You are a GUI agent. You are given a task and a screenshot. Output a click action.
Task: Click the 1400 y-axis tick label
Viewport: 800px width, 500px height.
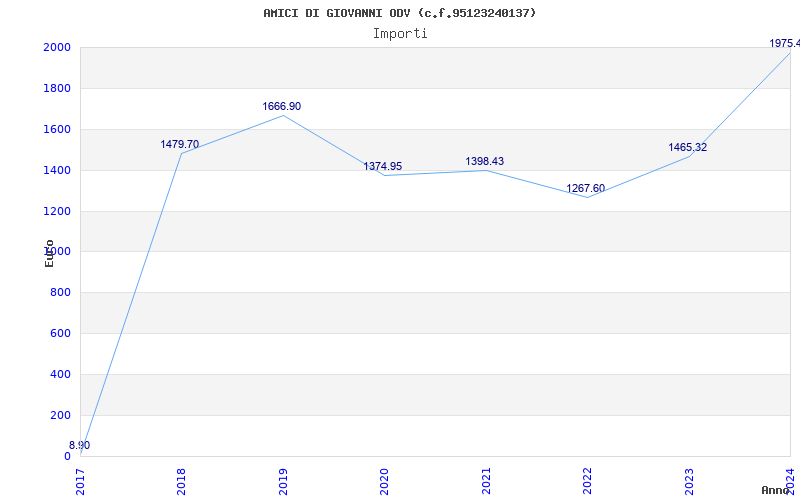pyautogui.click(x=57, y=170)
